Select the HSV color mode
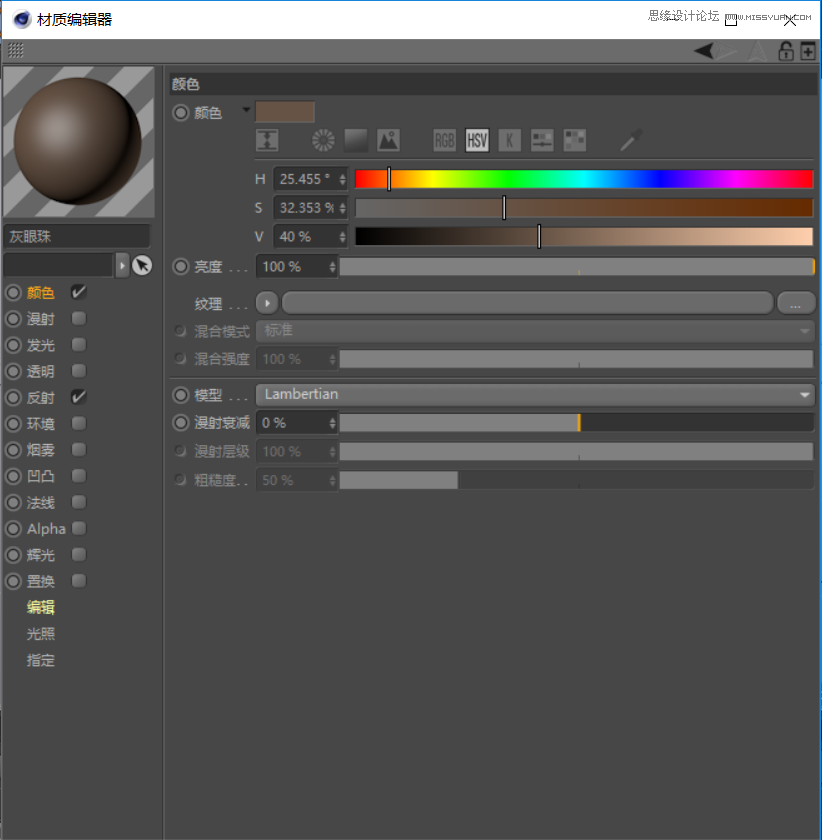Image resolution: width=822 pixels, height=840 pixels. pos(476,140)
